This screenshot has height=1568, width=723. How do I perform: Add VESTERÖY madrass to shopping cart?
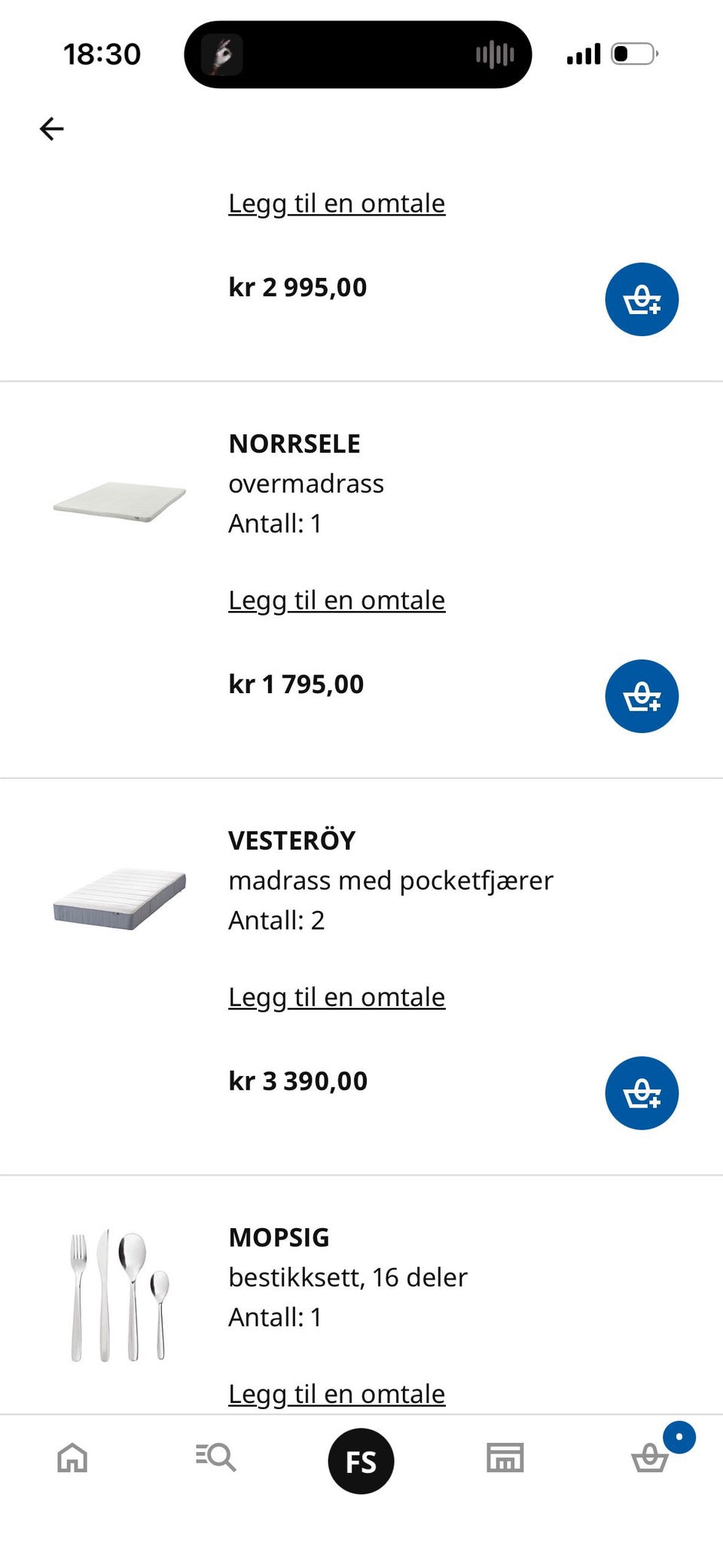(642, 1093)
